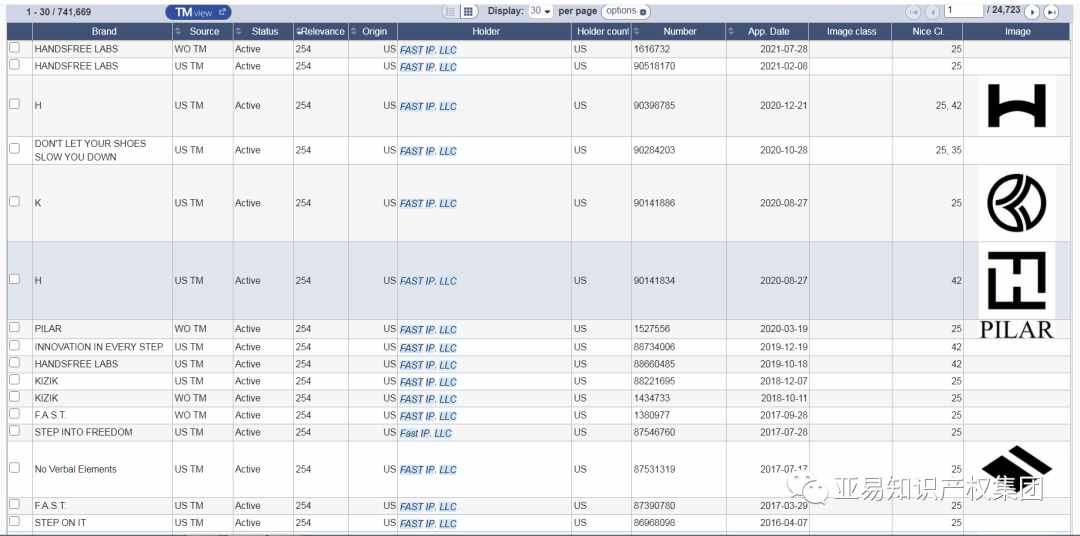Click Nice class value 25, 35

click(948, 150)
